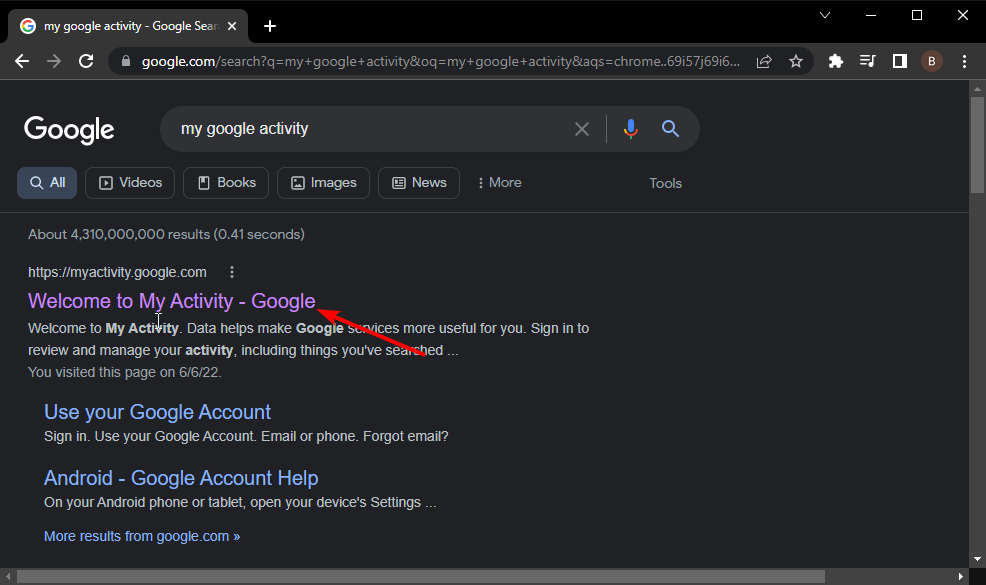Click 'You visited this page on 6/6/22.' text
Image resolution: width=986 pixels, height=585 pixels.
click(x=125, y=372)
